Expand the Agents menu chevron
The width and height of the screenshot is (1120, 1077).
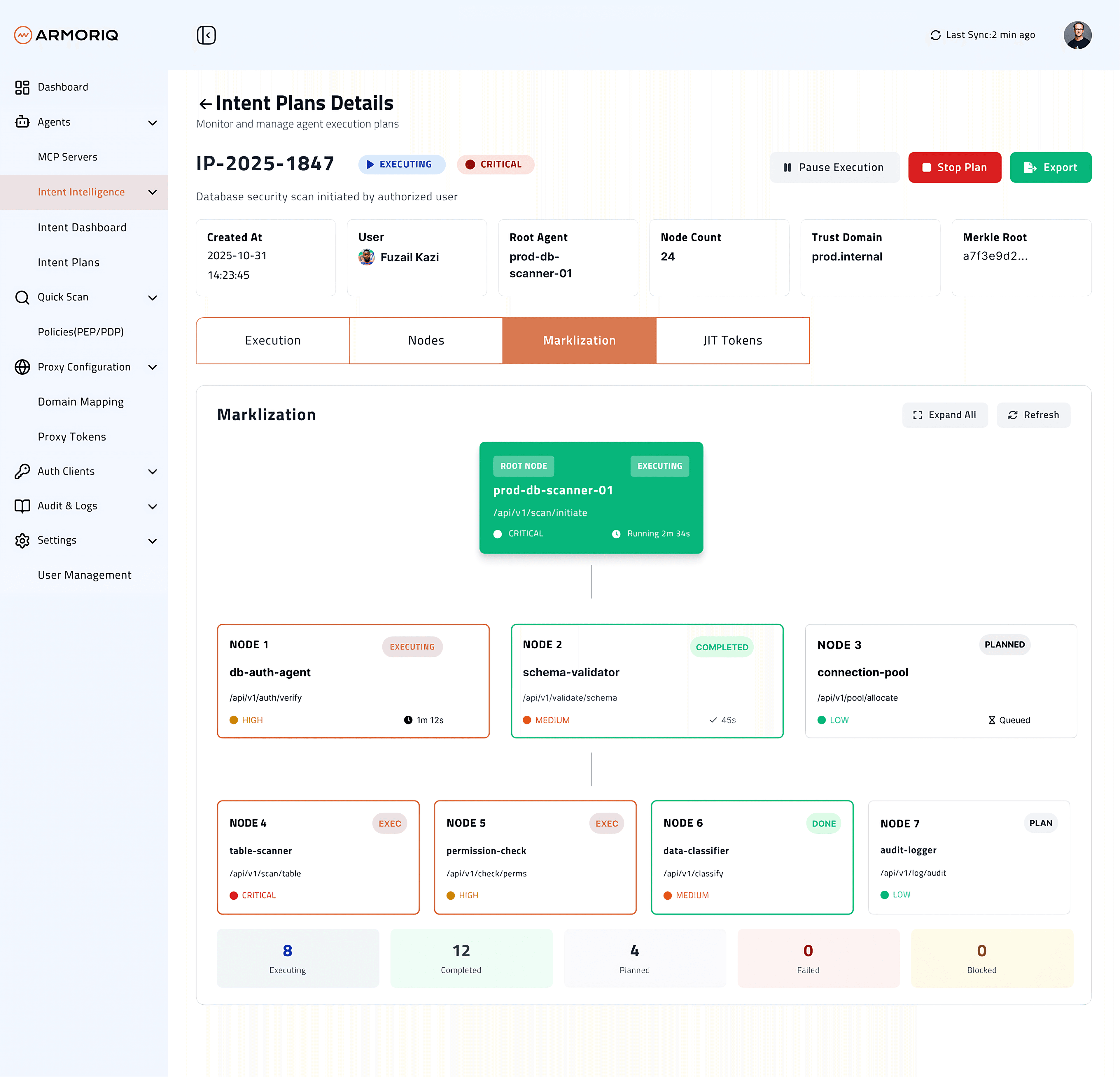tap(153, 123)
